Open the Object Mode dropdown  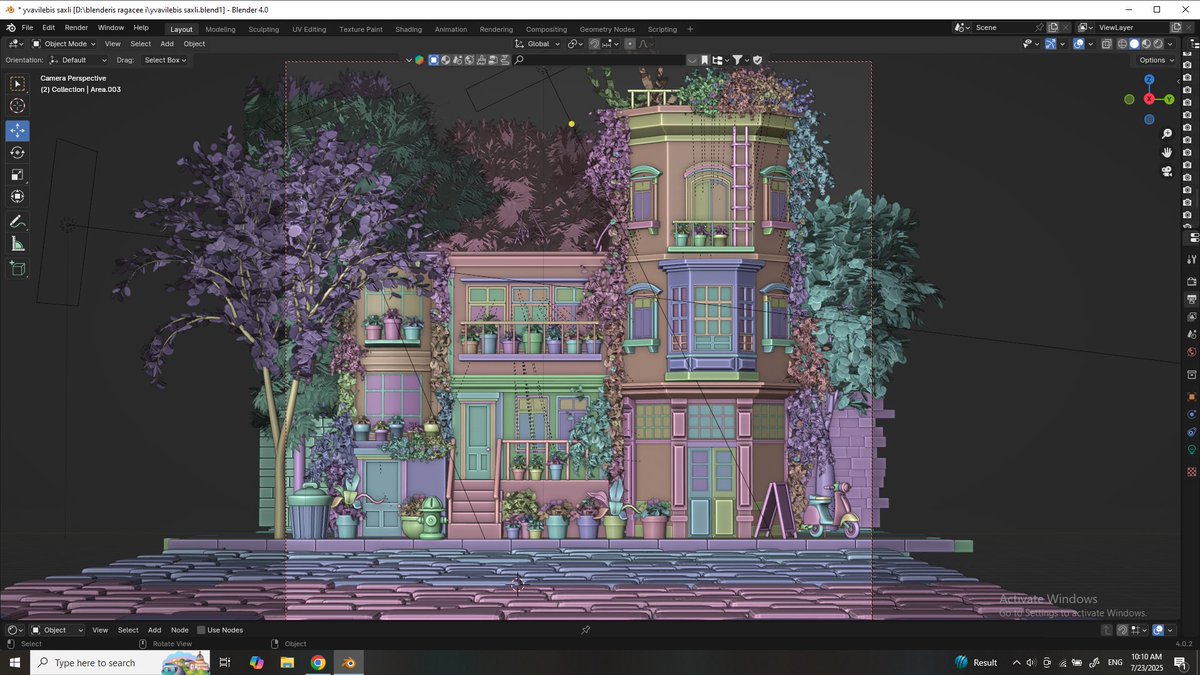click(63, 44)
